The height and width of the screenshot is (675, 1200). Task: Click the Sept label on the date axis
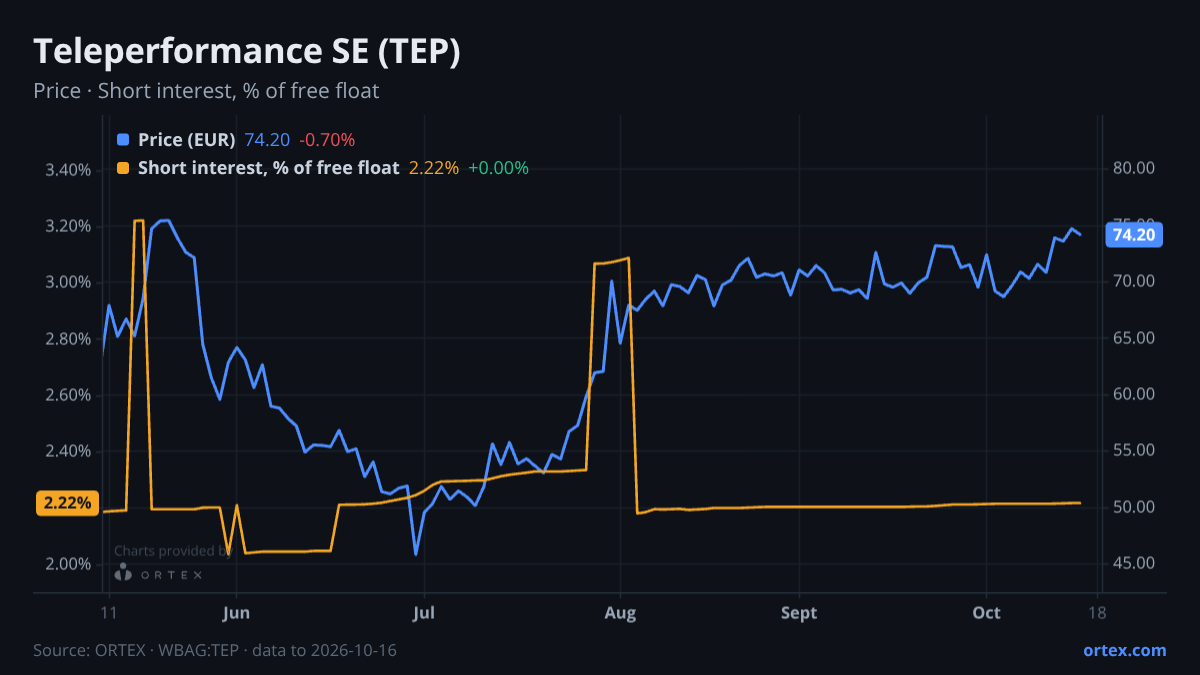(799, 613)
